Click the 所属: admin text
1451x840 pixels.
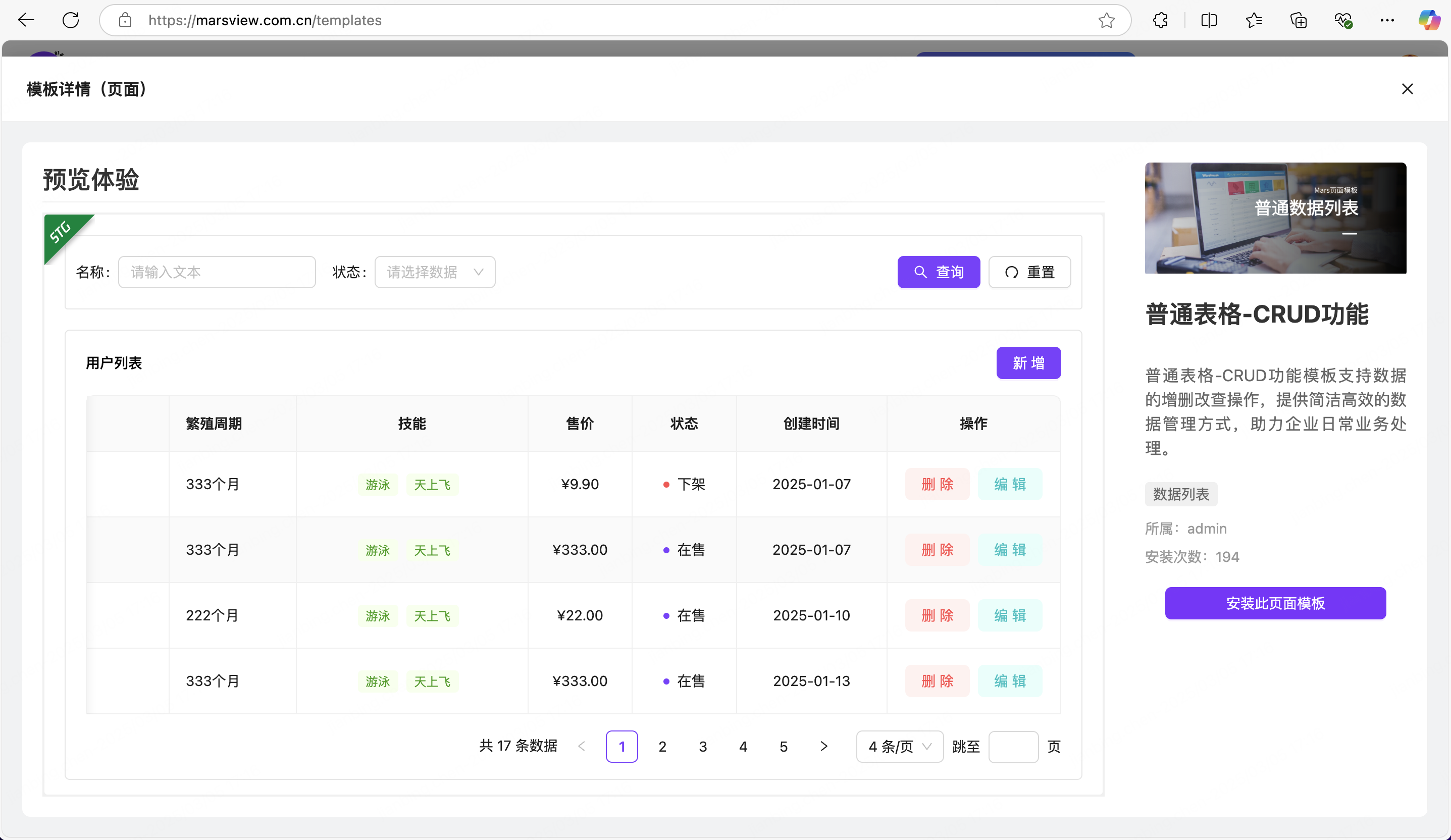1185,529
